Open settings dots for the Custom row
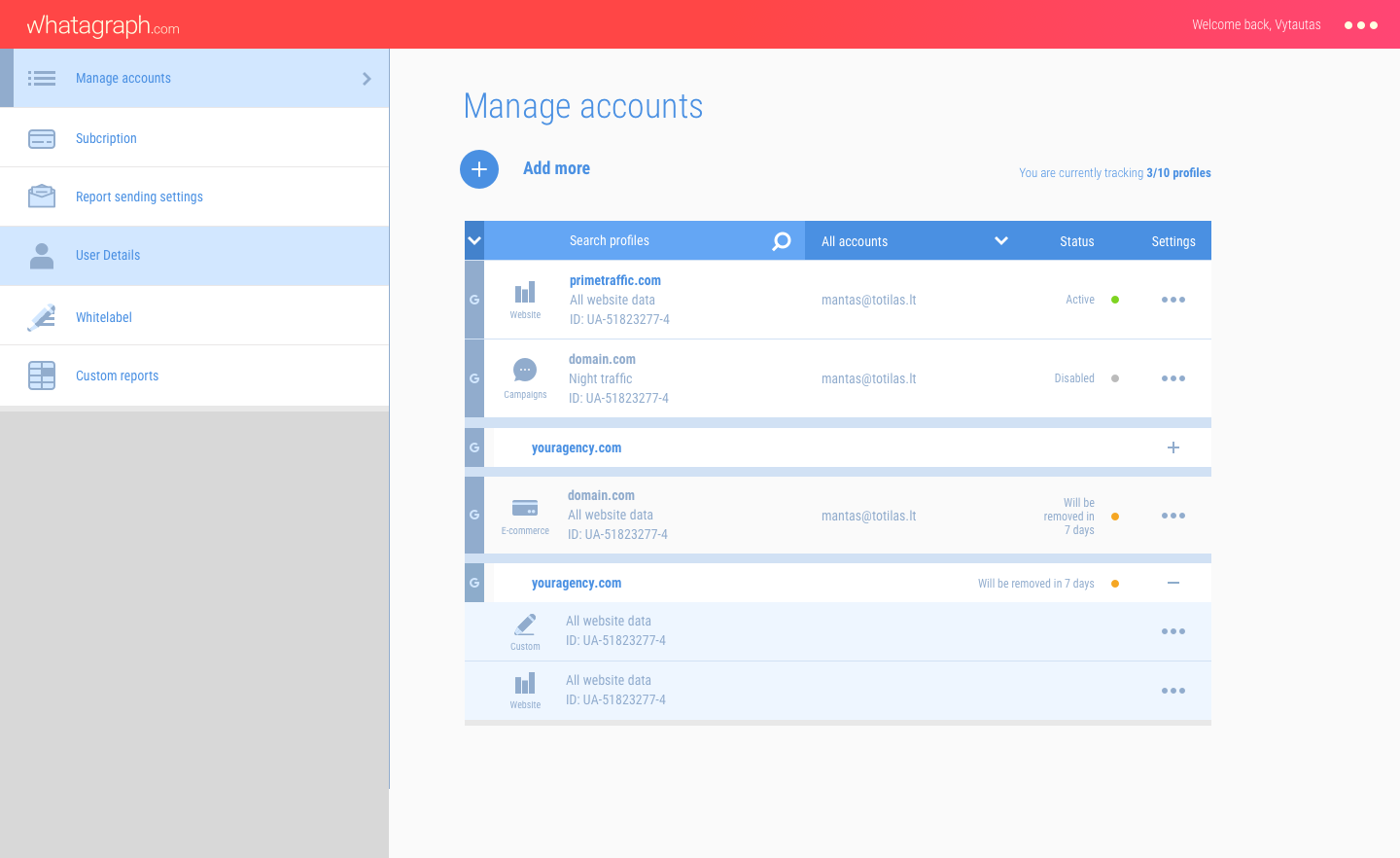 pyautogui.click(x=1173, y=631)
